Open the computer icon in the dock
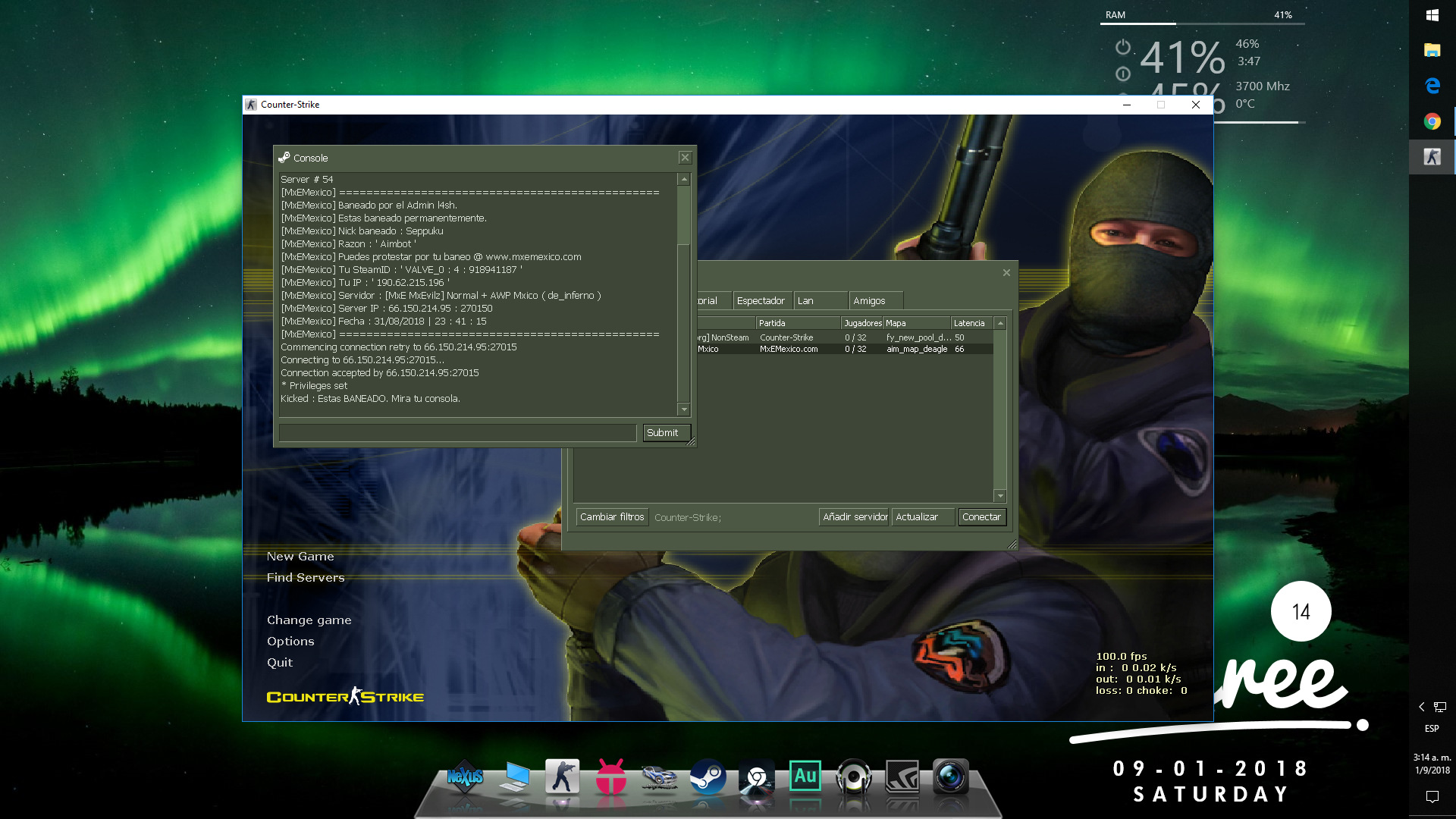The height and width of the screenshot is (819, 1456). [x=515, y=777]
